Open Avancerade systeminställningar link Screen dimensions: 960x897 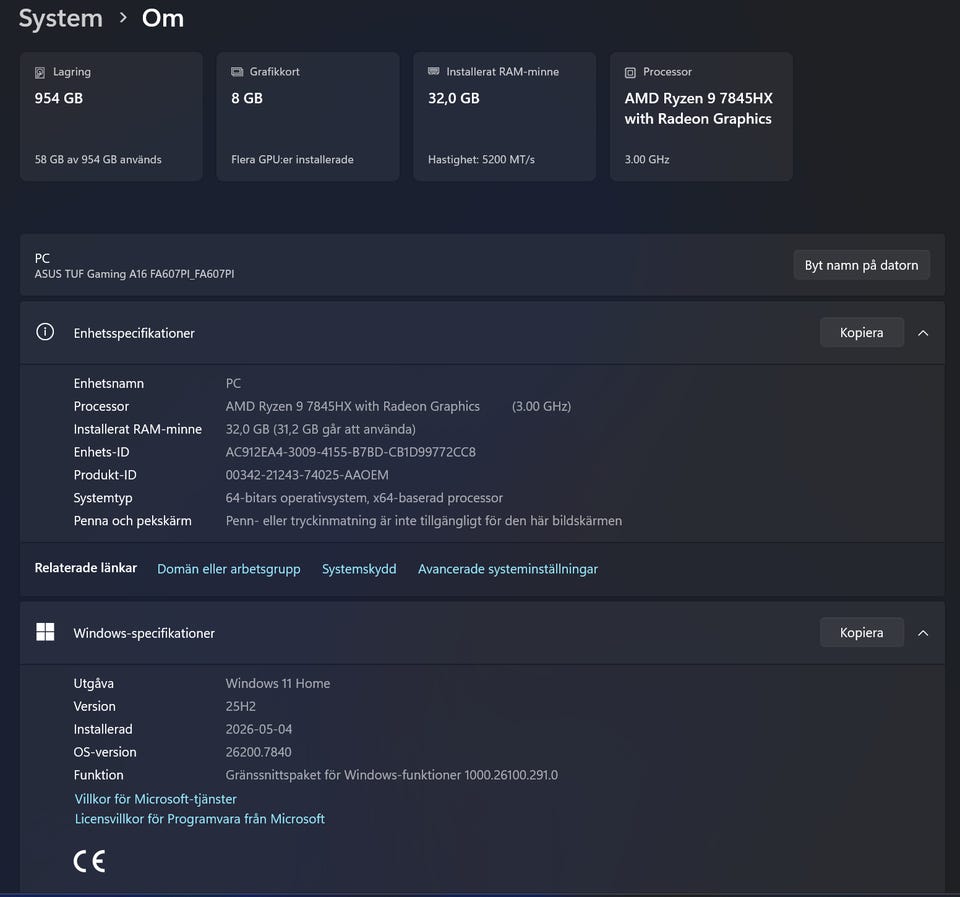(x=508, y=569)
